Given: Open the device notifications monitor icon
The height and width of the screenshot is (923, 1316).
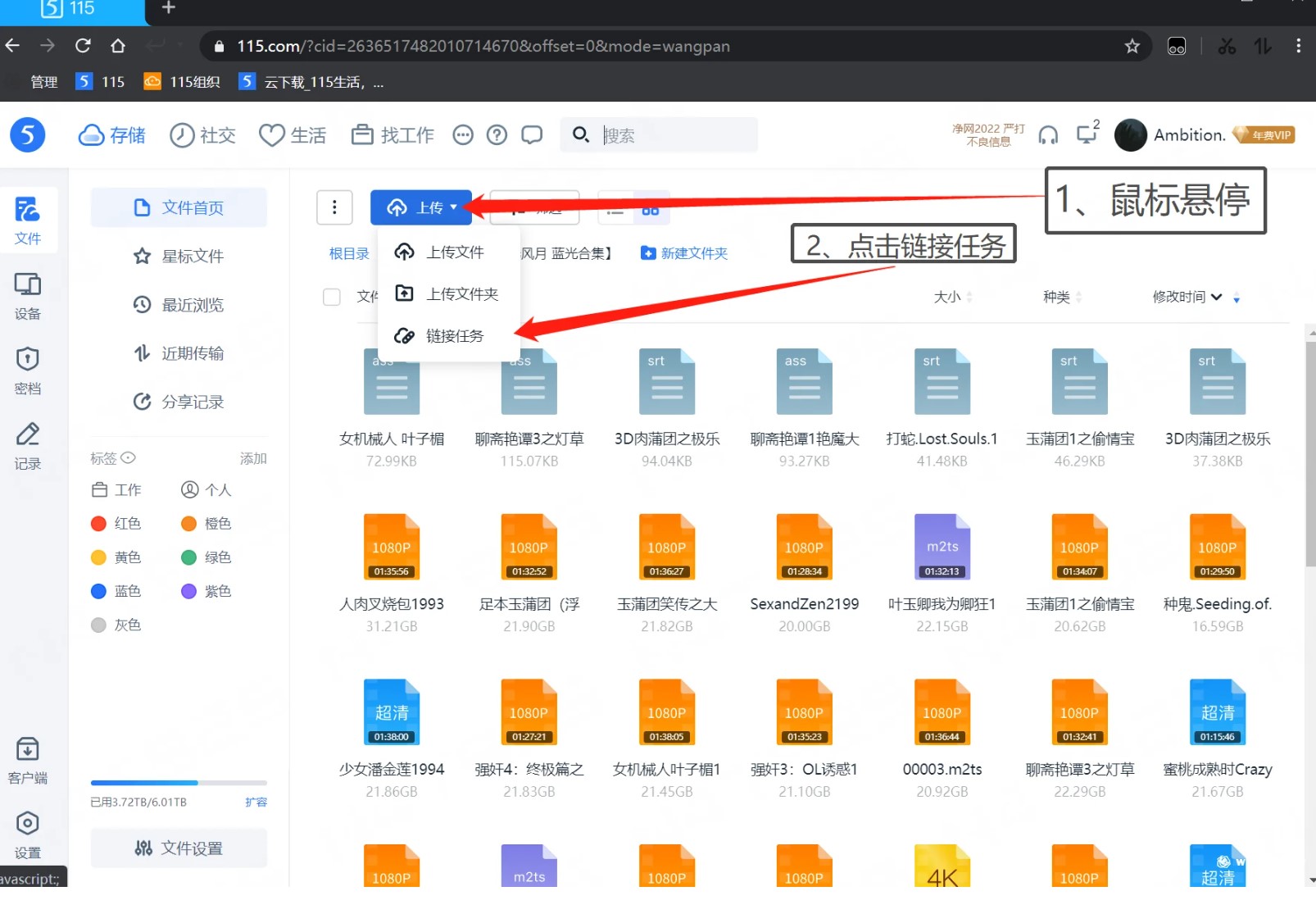Looking at the screenshot, I should (1087, 133).
